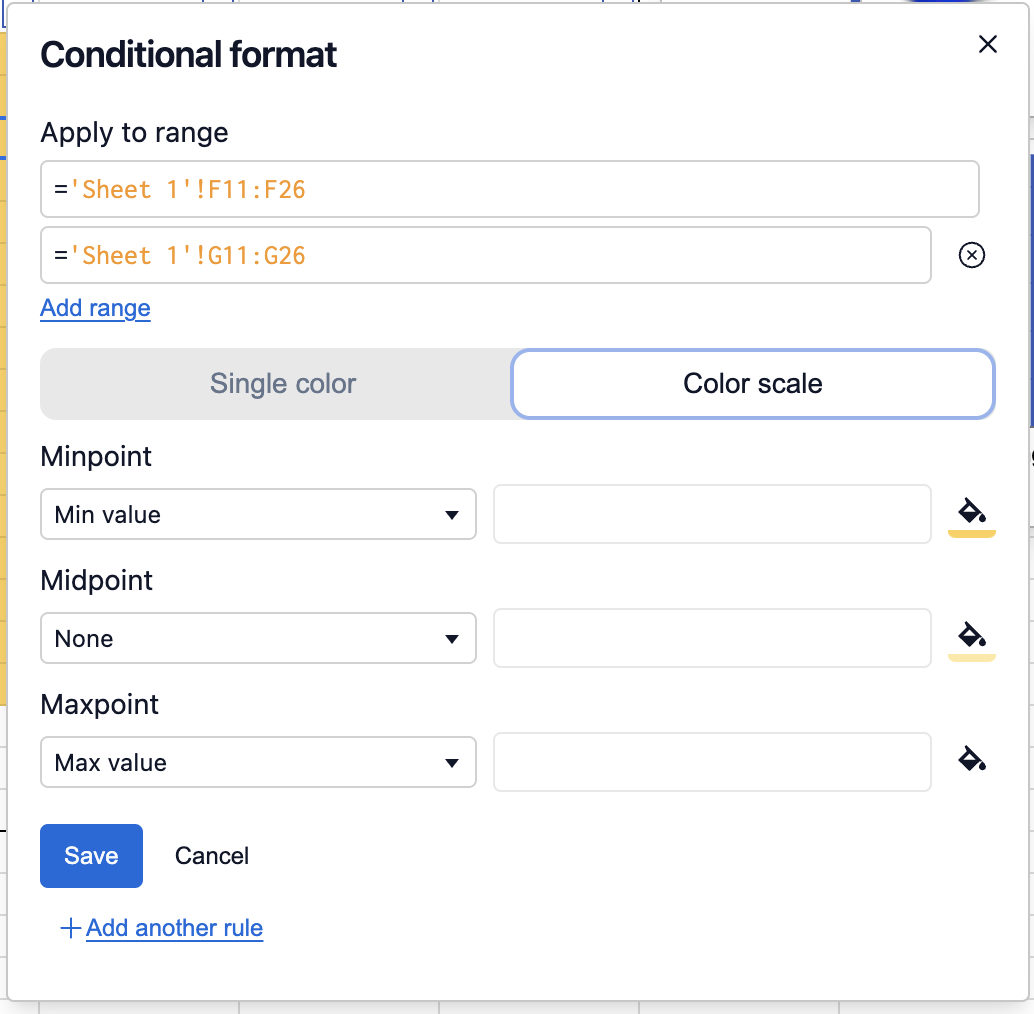Remove the G11:G26 range entry

(x=971, y=256)
